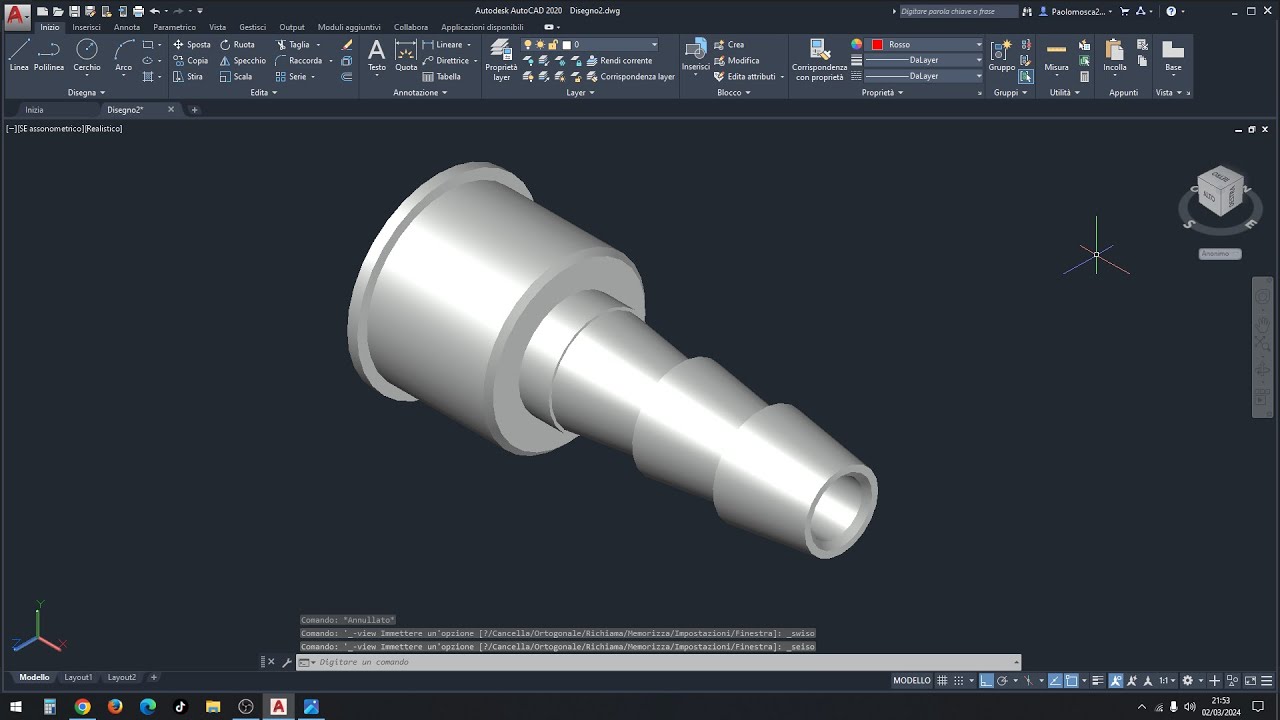Viewport: 1280px width, 720px height.
Task: Expand the Proprietà panel
Action: (882, 93)
